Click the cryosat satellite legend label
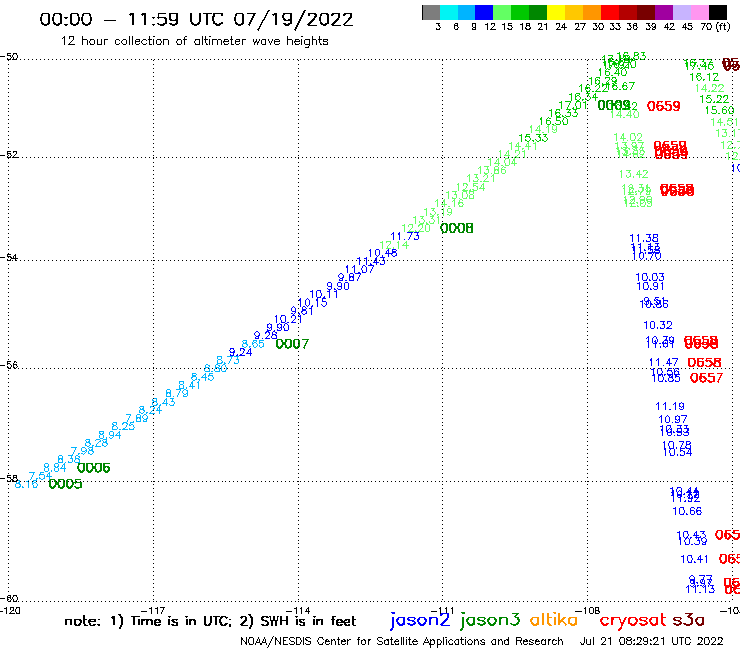This screenshot has width=740, height=650. pos(633,620)
